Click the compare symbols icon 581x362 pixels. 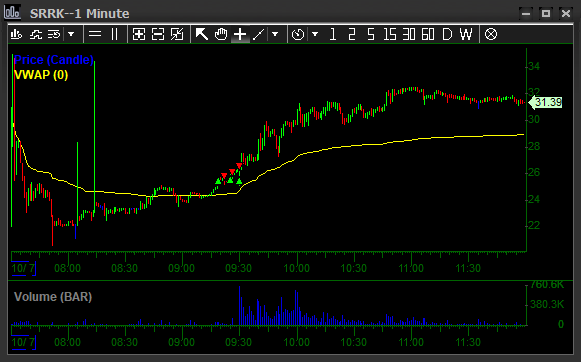point(54,34)
